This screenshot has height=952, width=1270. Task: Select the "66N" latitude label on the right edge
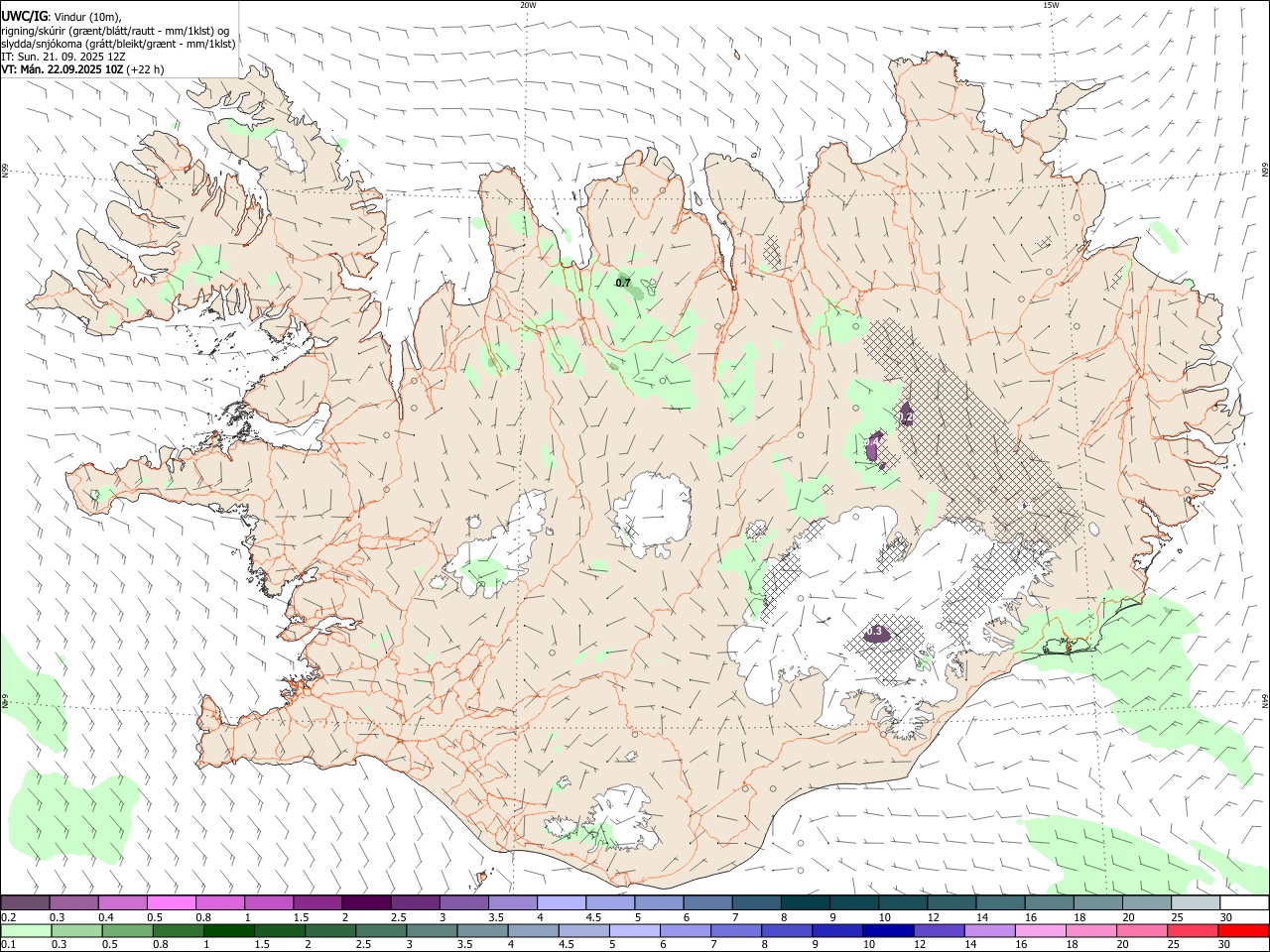(1265, 172)
